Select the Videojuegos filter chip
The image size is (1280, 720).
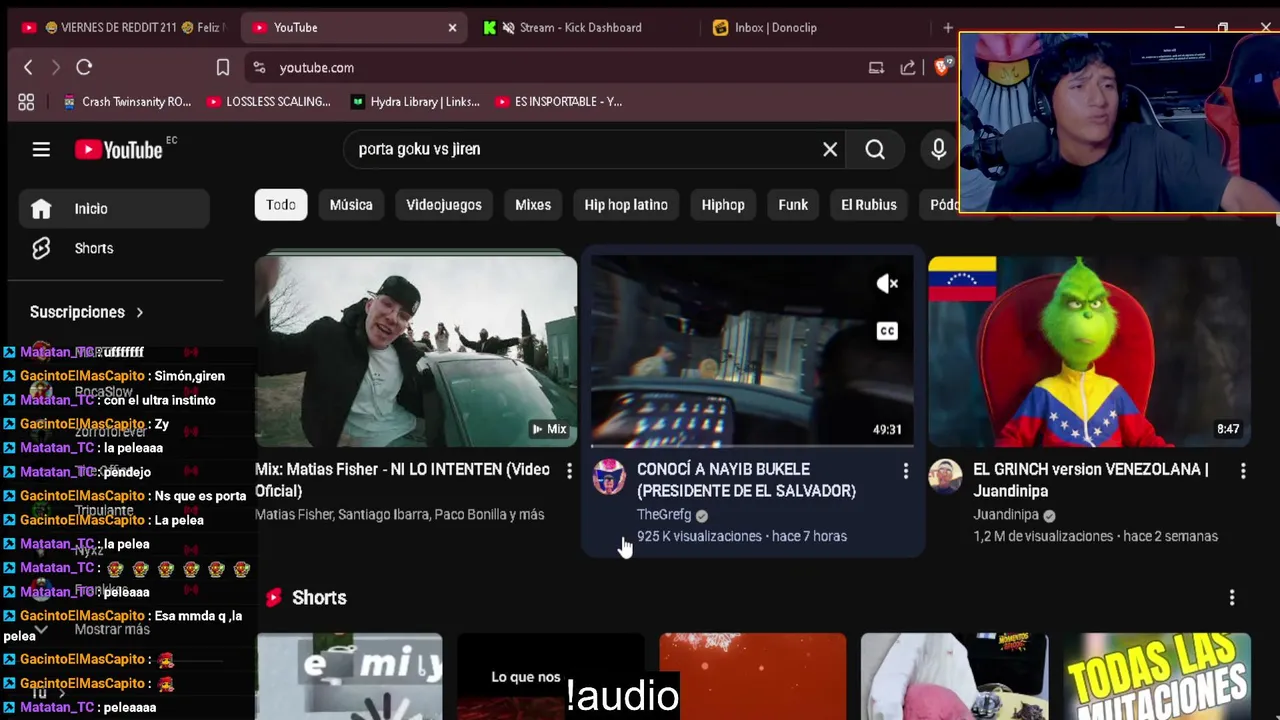click(444, 205)
